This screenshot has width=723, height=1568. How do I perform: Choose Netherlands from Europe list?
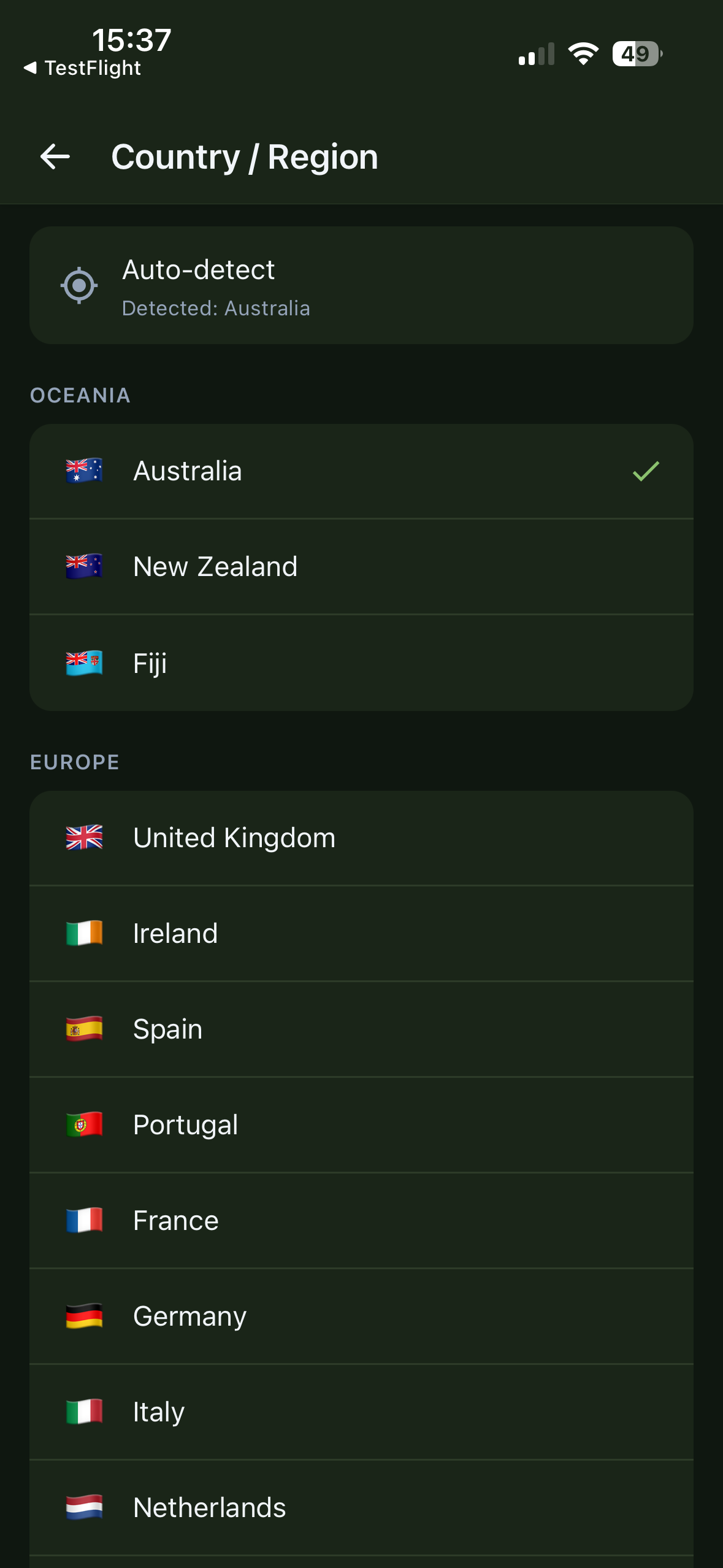pos(361,1508)
